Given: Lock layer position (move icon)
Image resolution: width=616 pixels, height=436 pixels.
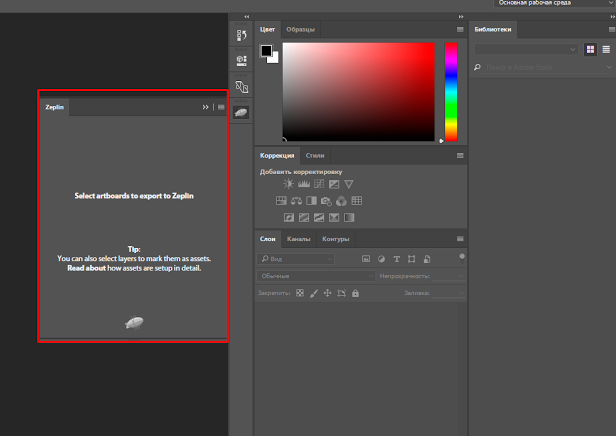Looking at the screenshot, I should 327,293.
